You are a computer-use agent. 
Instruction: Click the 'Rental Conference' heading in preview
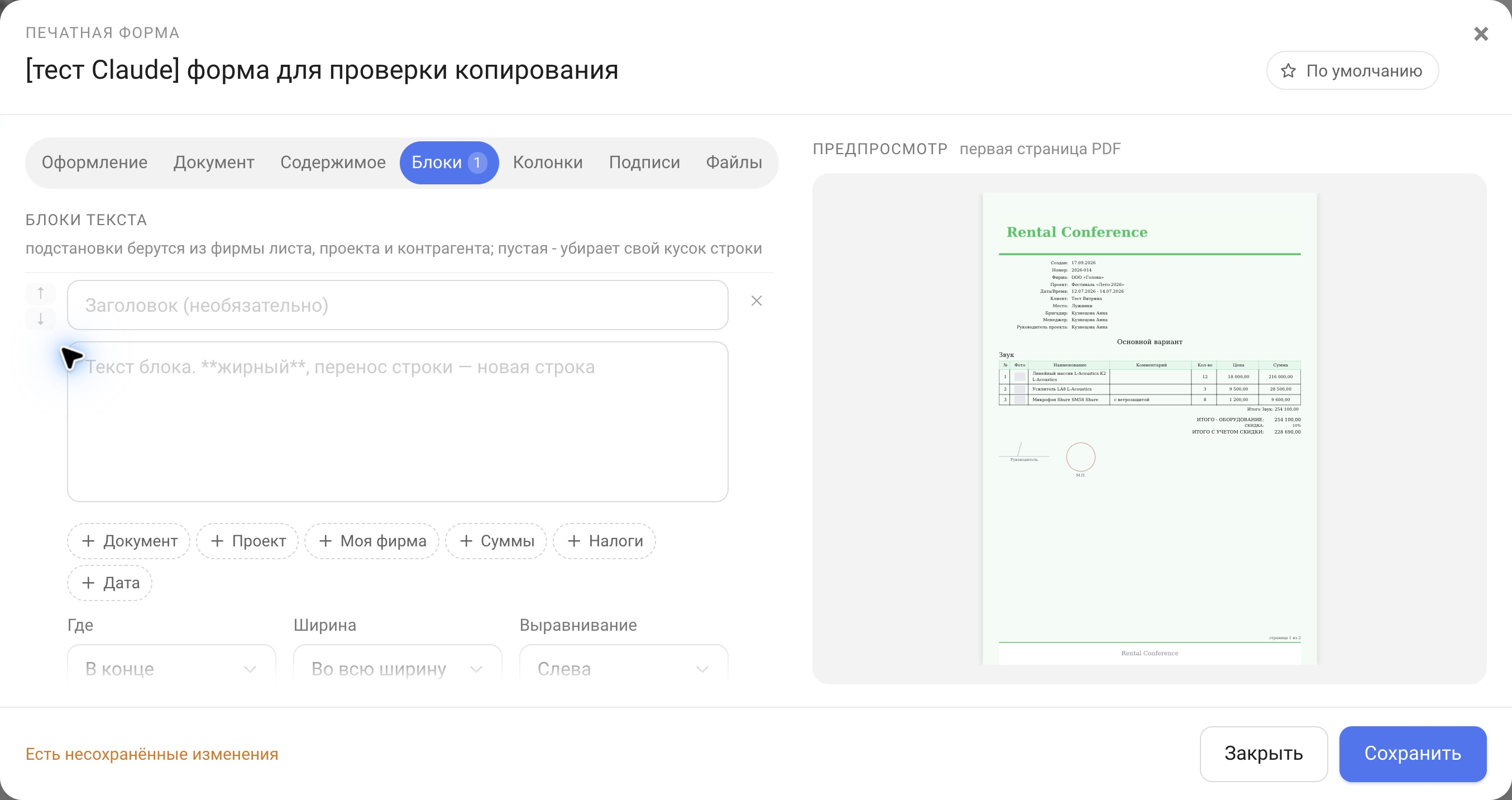pos(1076,232)
